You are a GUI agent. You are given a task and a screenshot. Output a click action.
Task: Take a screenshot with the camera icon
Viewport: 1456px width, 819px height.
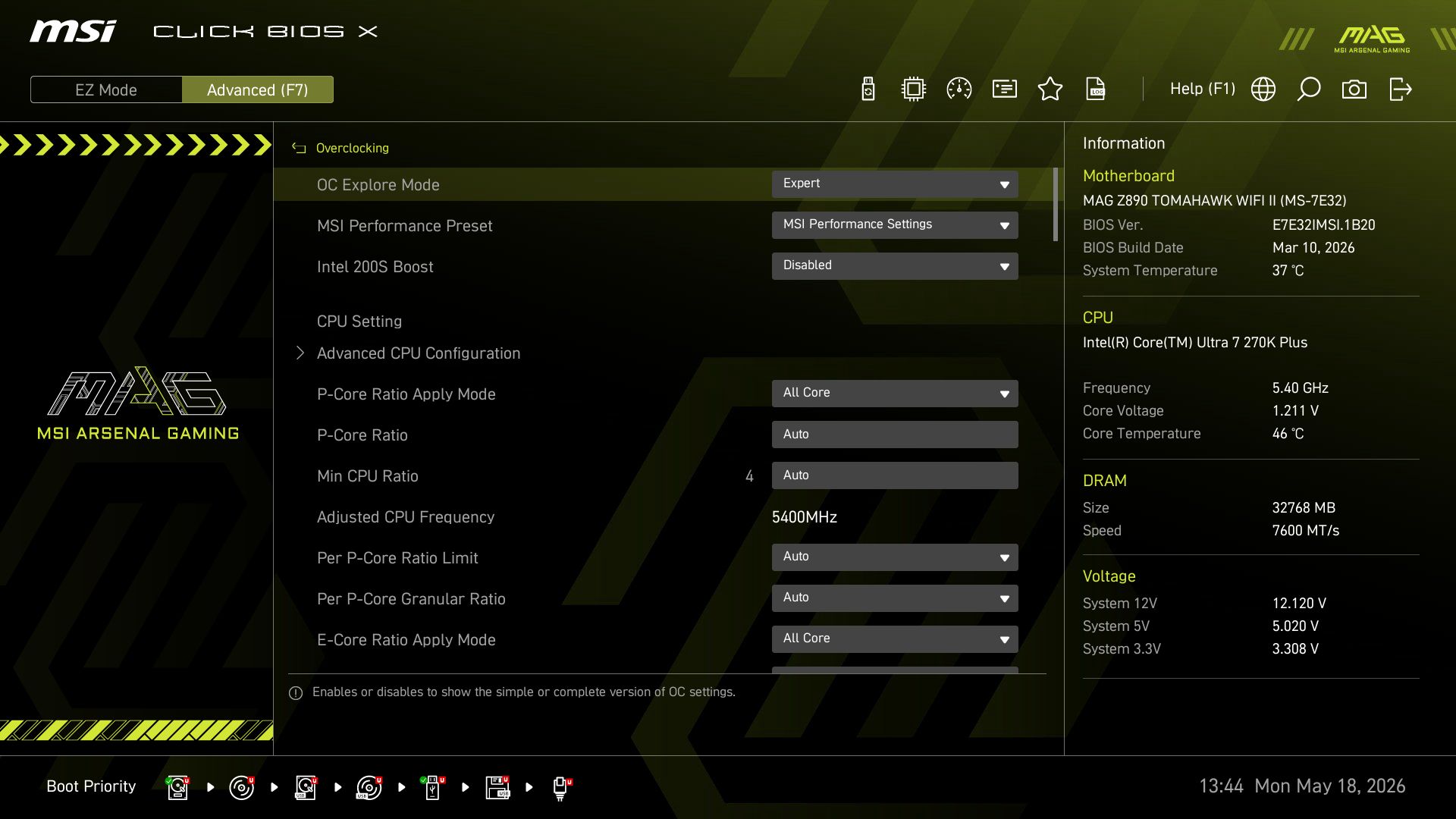[1354, 89]
